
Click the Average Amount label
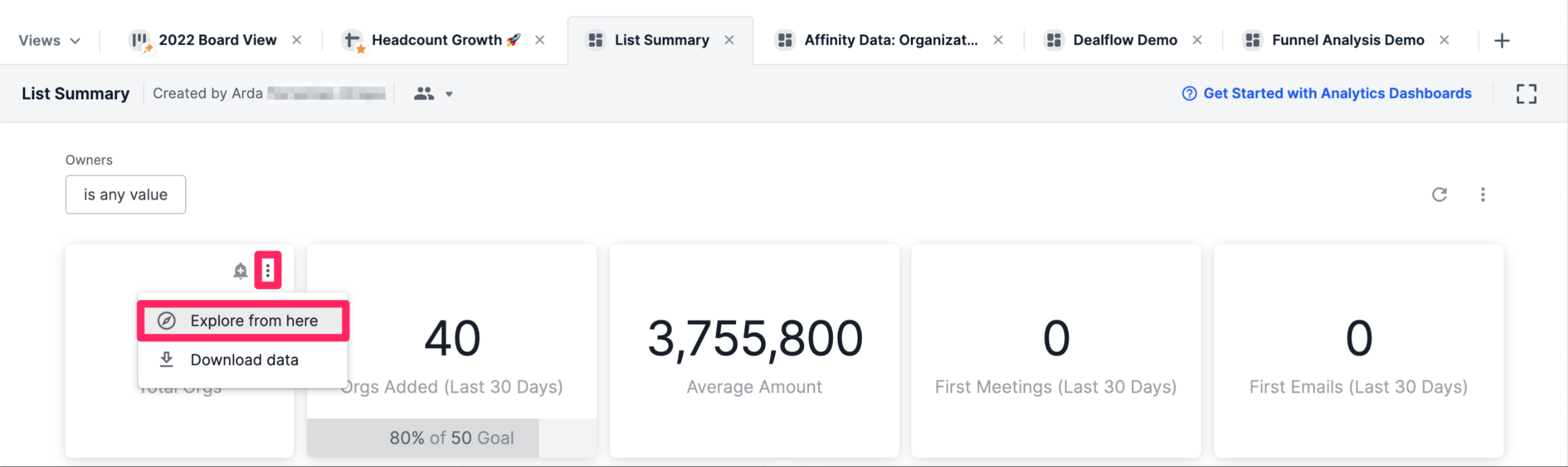pyautogui.click(x=755, y=387)
